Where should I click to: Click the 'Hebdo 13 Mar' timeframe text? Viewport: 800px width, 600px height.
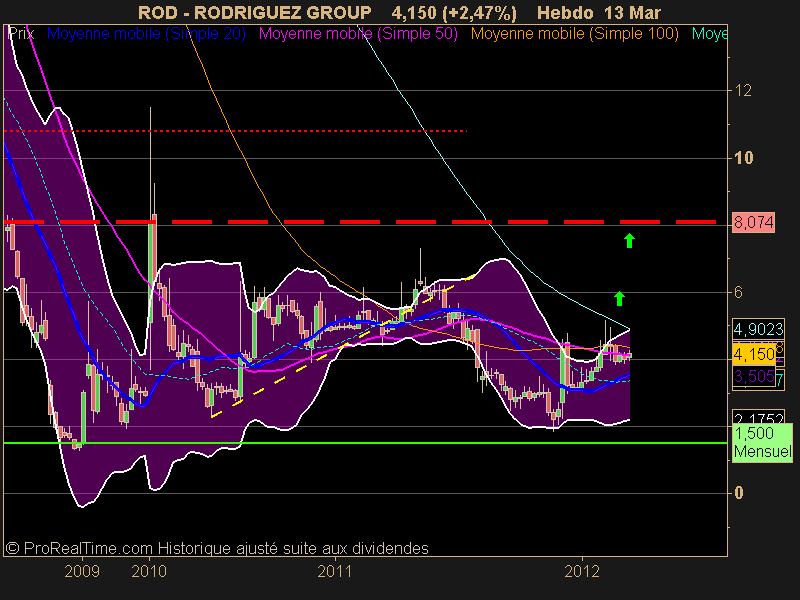tap(599, 12)
